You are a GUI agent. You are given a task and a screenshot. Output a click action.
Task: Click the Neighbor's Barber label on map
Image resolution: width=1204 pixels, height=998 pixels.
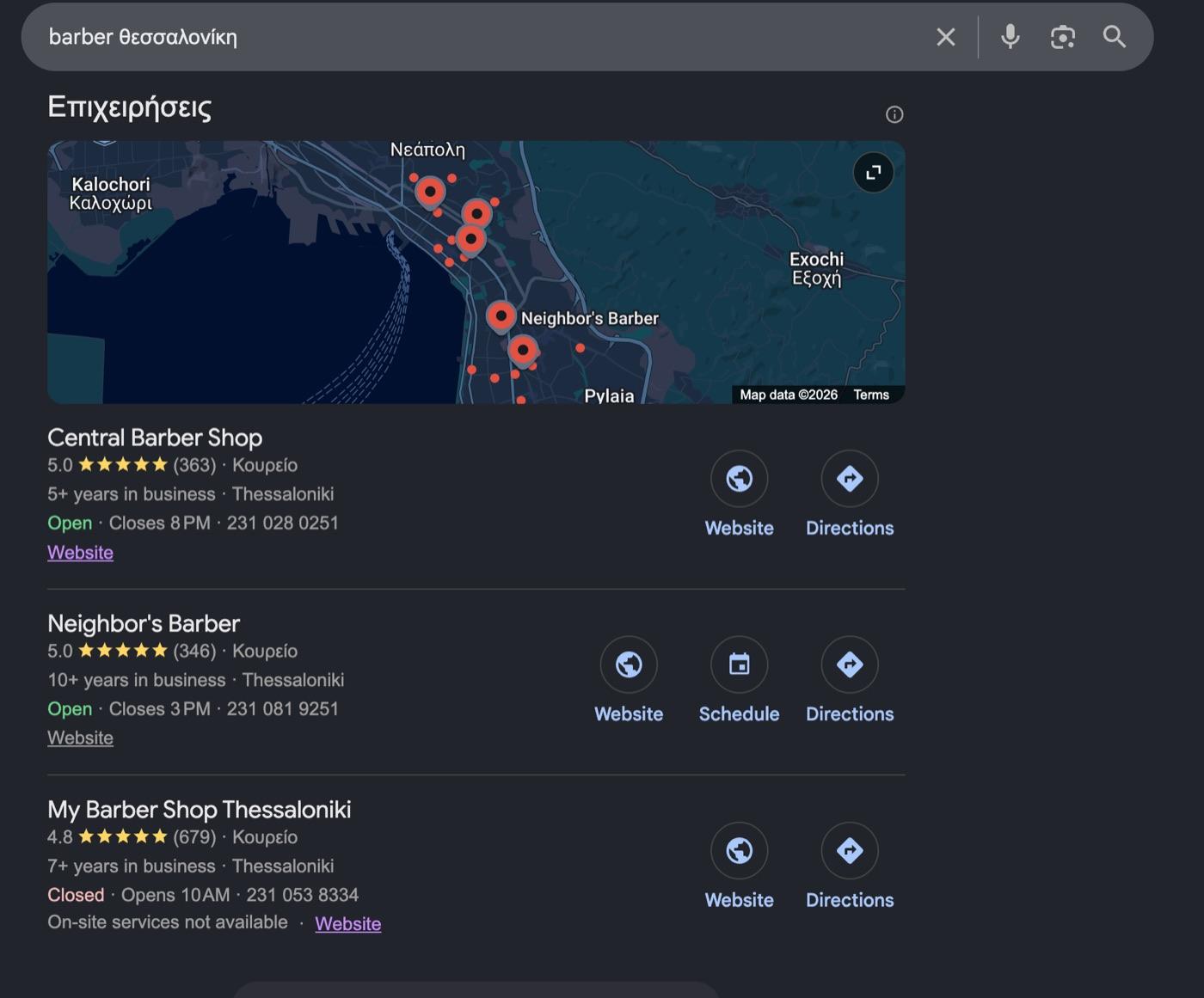click(590, 318)
